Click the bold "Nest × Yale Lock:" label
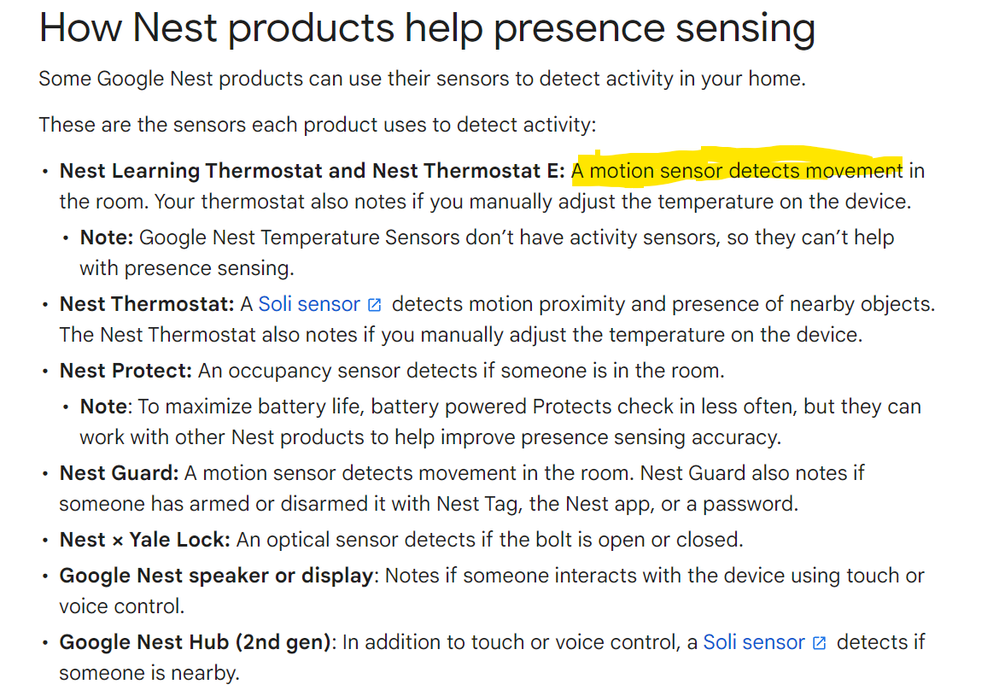The height and width of the screenshot is (697, 999). [x=144, y=540]
